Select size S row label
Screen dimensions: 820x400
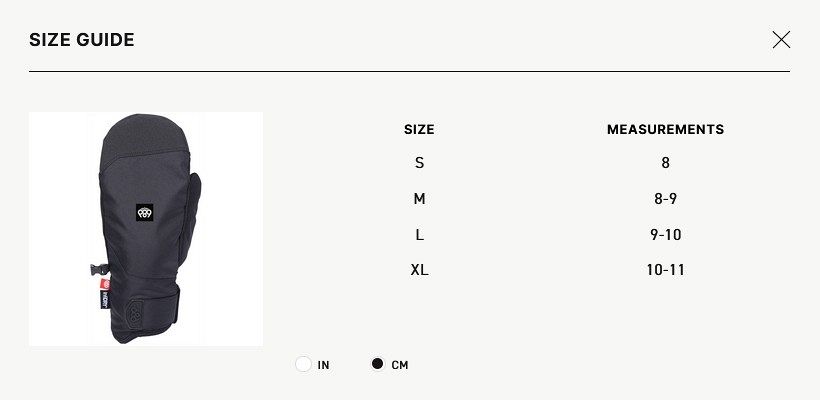[419, 163]
